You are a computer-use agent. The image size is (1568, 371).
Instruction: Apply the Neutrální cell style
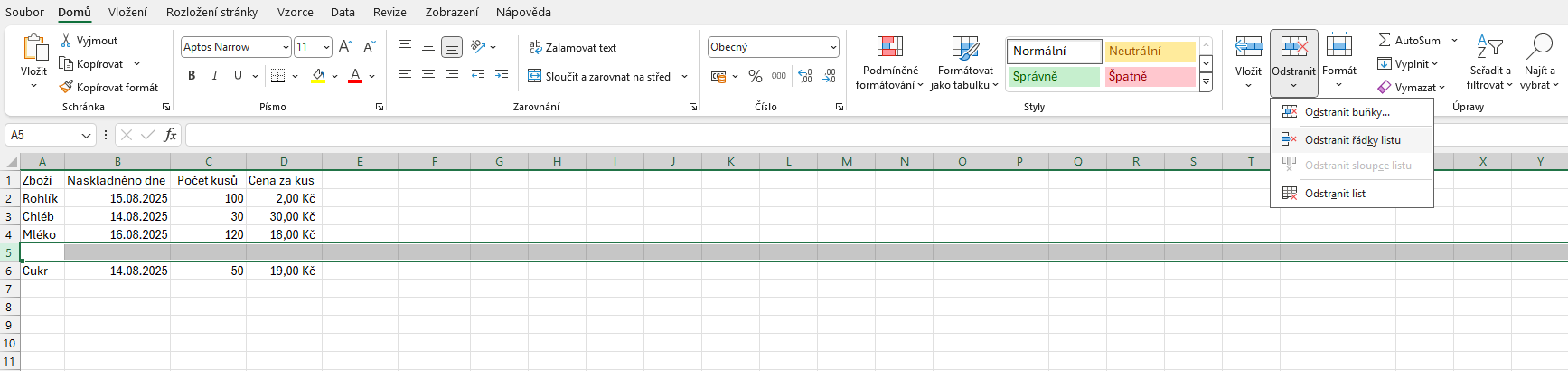(1150, 51)
